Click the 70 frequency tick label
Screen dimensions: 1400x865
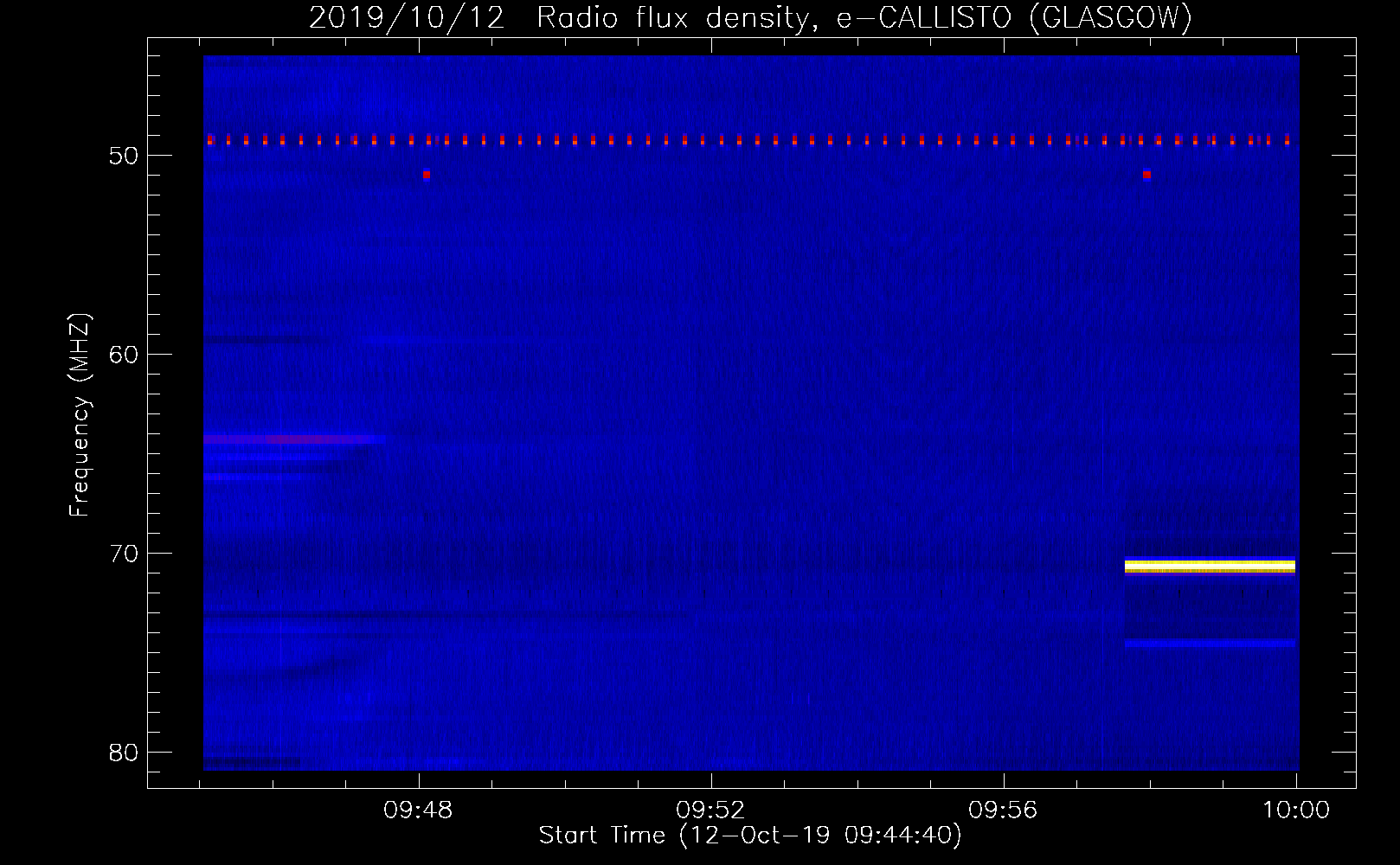click(x=125, y=554)
